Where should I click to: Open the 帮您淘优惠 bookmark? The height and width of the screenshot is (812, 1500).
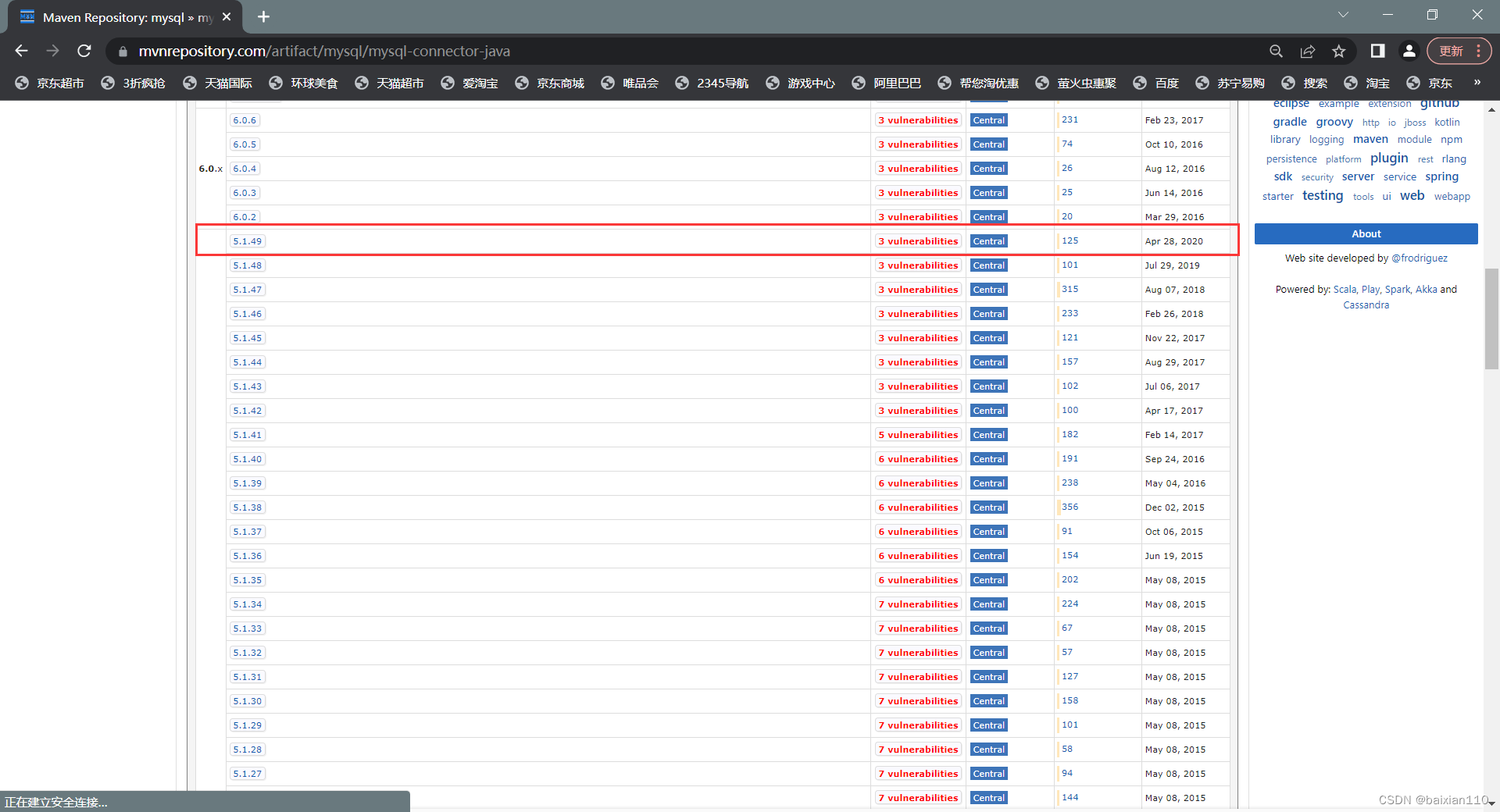(x=978, y=83)
